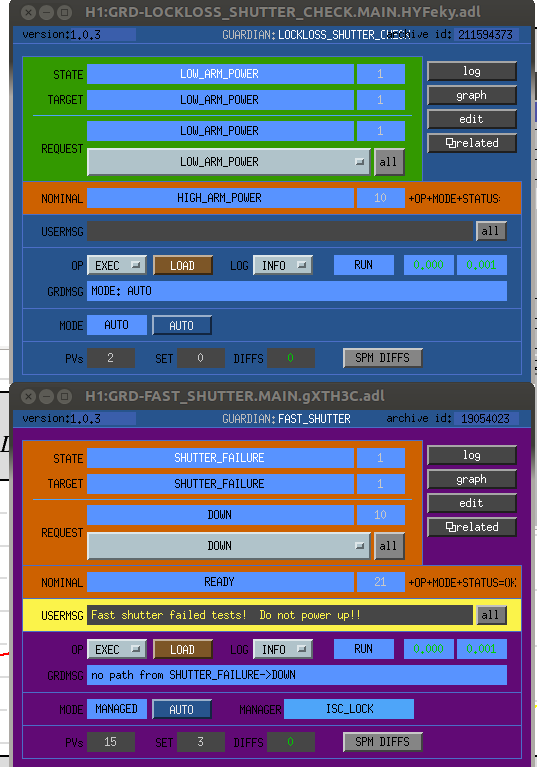537x767 pixels.
Task: Click NOMINAL field showing HIGH_ARM_POWER
Action: [220, 198]
